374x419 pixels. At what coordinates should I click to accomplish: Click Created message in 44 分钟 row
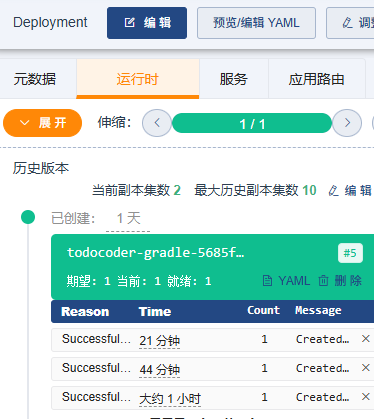point(322,368)
